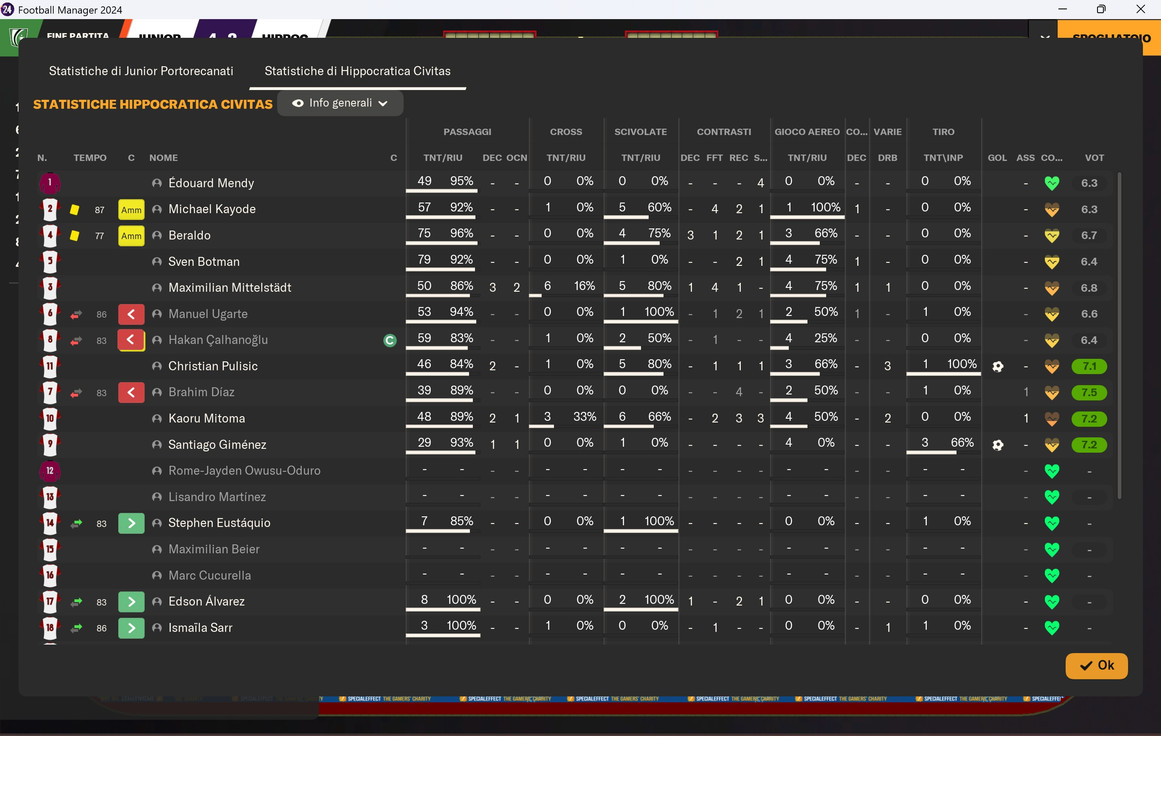
Task: Click Kaoru Mitoma's condition heart icon
Action: pyautogui.click(x=1051, y=419)
